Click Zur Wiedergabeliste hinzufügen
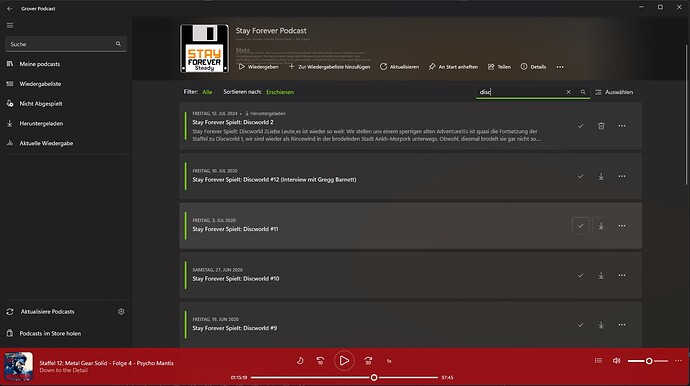Screen dimensions: 690x386 point(329,67)
